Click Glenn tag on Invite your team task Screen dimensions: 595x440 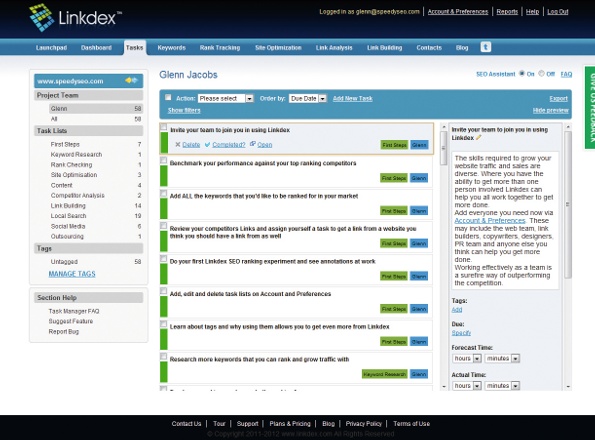pyautogui.click(x=419, y=145)
